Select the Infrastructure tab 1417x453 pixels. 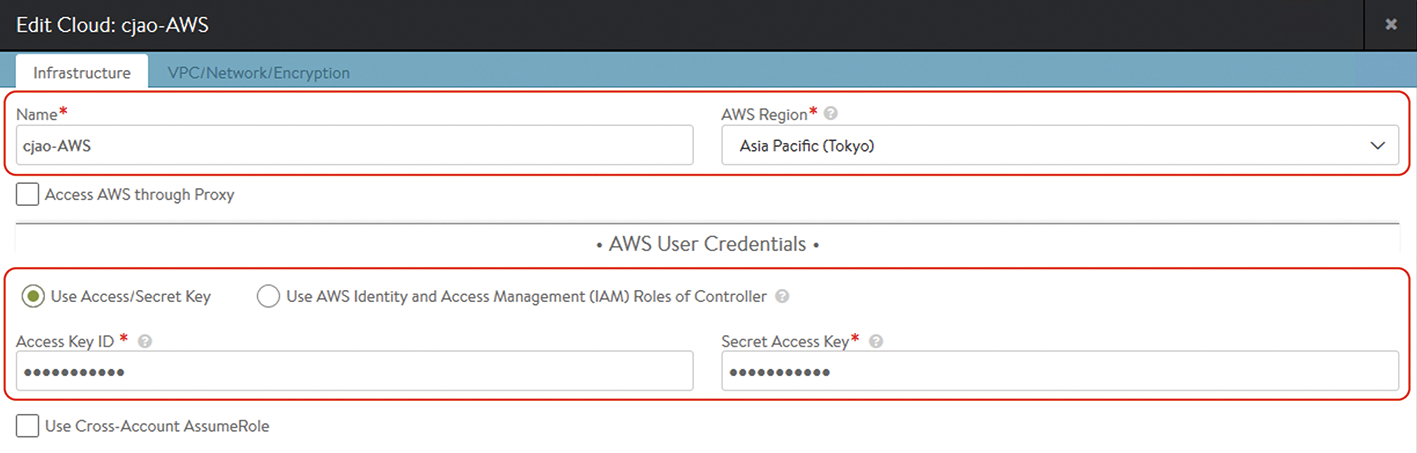[x=82, y=73]
